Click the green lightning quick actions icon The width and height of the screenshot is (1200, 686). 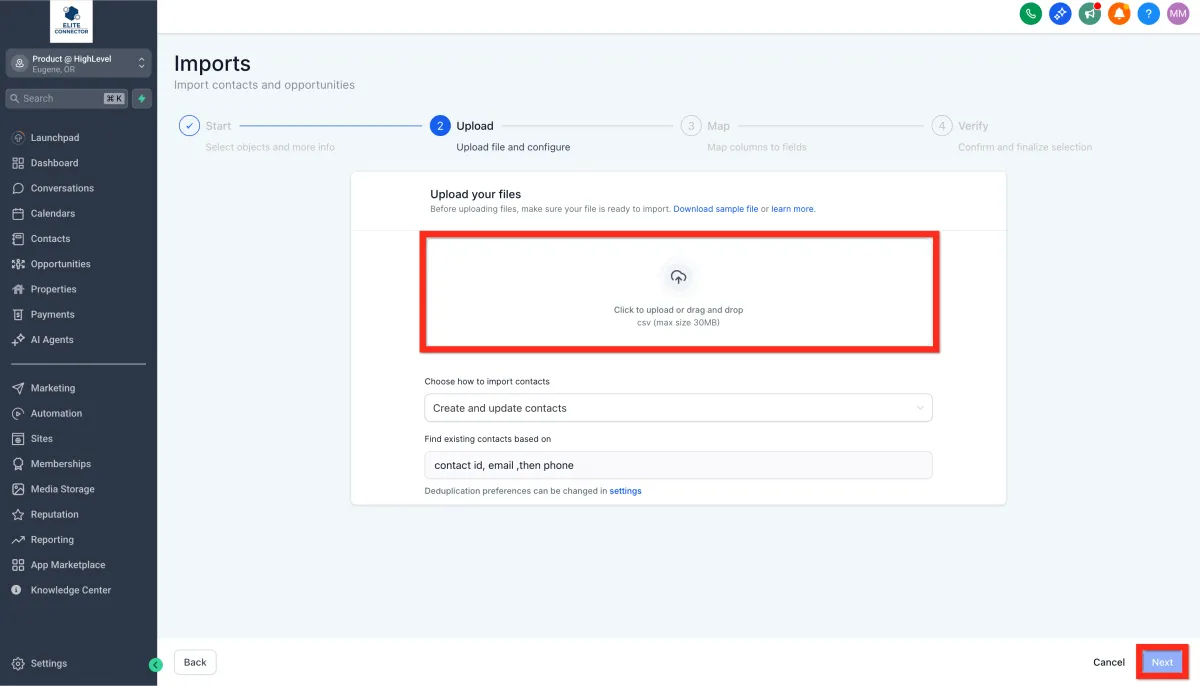(x=142, y=98)
